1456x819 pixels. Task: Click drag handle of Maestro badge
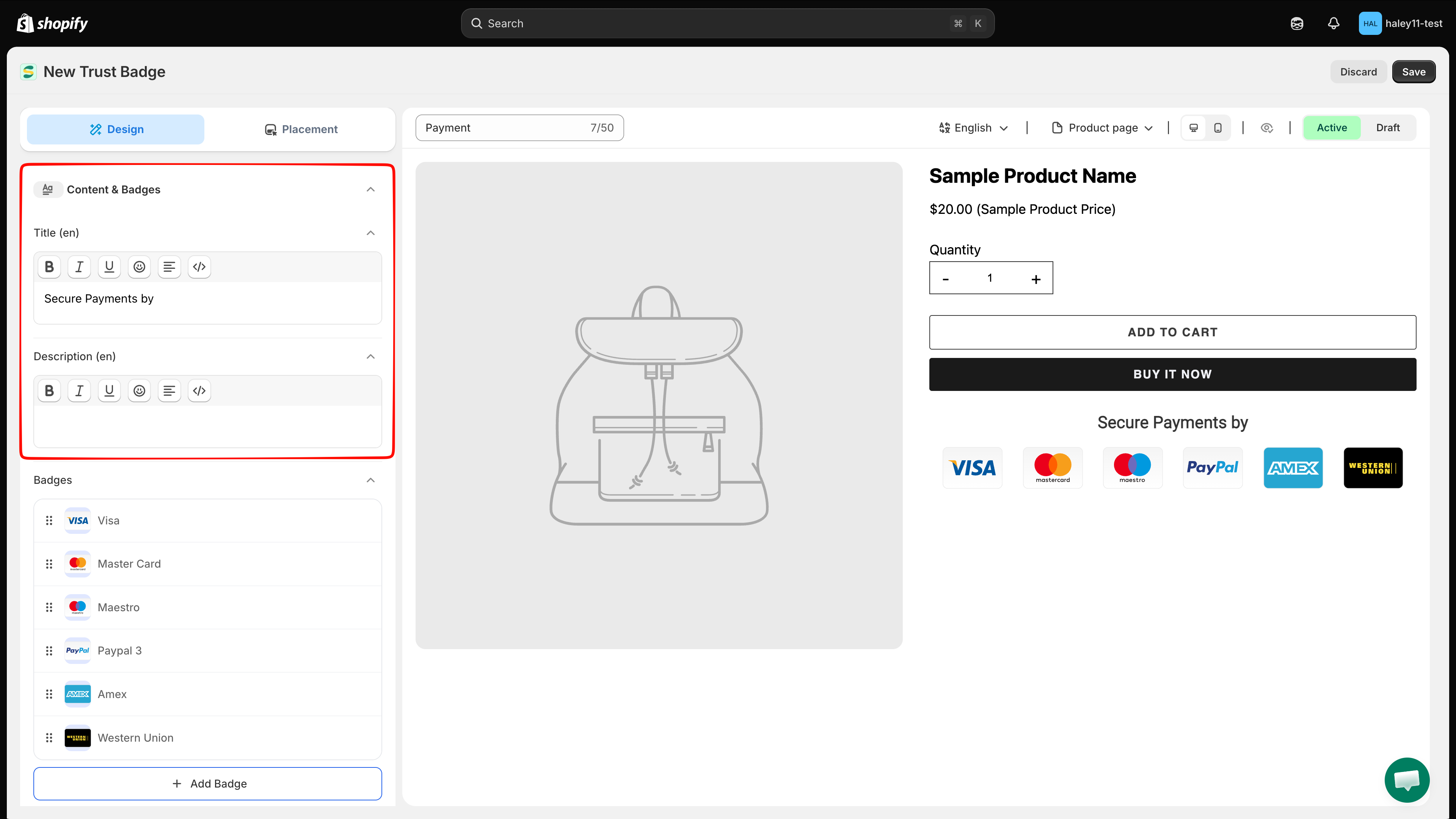tap(49, 607)
